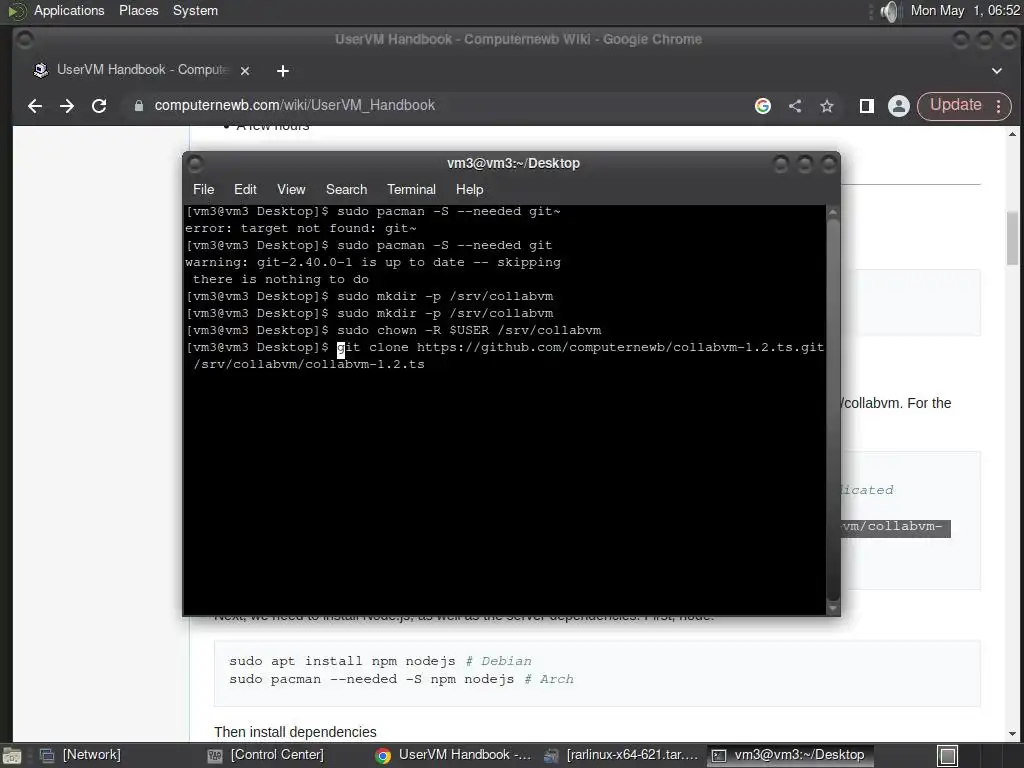Click the highlighted 'vm/collabvm-' code text

[895, 527]
